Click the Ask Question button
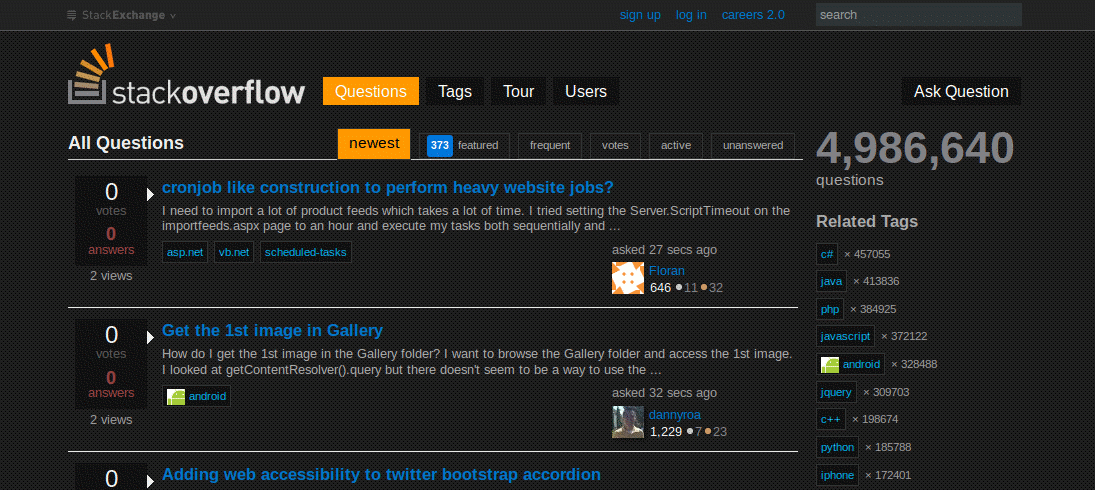The width and height of the screenshot is (1095, 490). click(961, 91)
